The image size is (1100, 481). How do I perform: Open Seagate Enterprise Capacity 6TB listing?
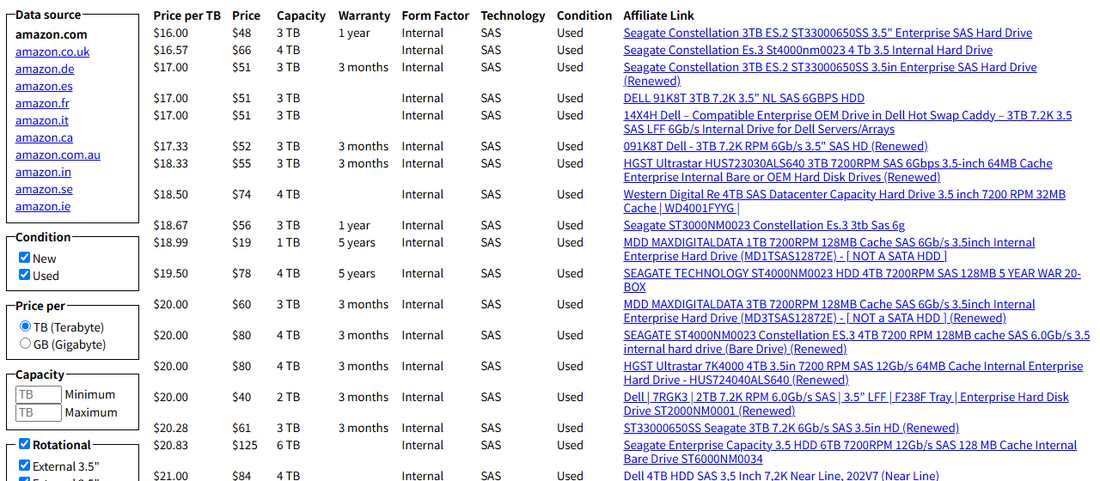850,452
